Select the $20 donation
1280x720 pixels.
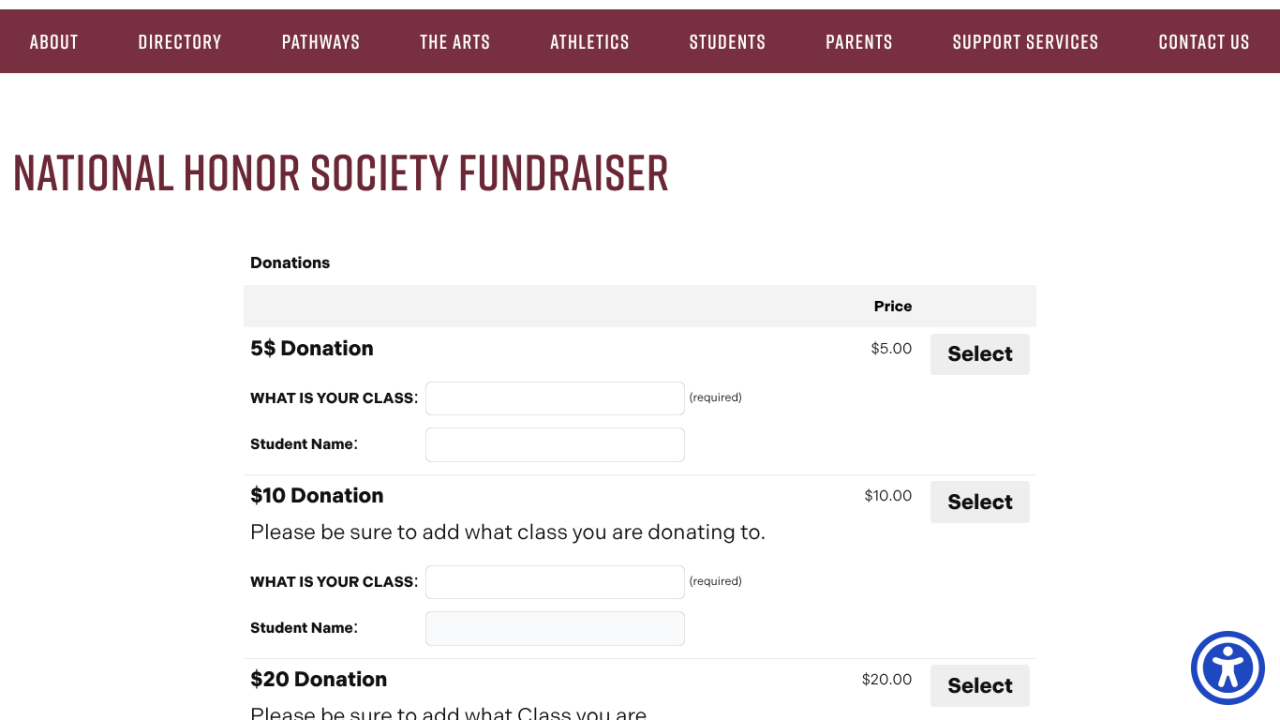click(x=980, y=686)
